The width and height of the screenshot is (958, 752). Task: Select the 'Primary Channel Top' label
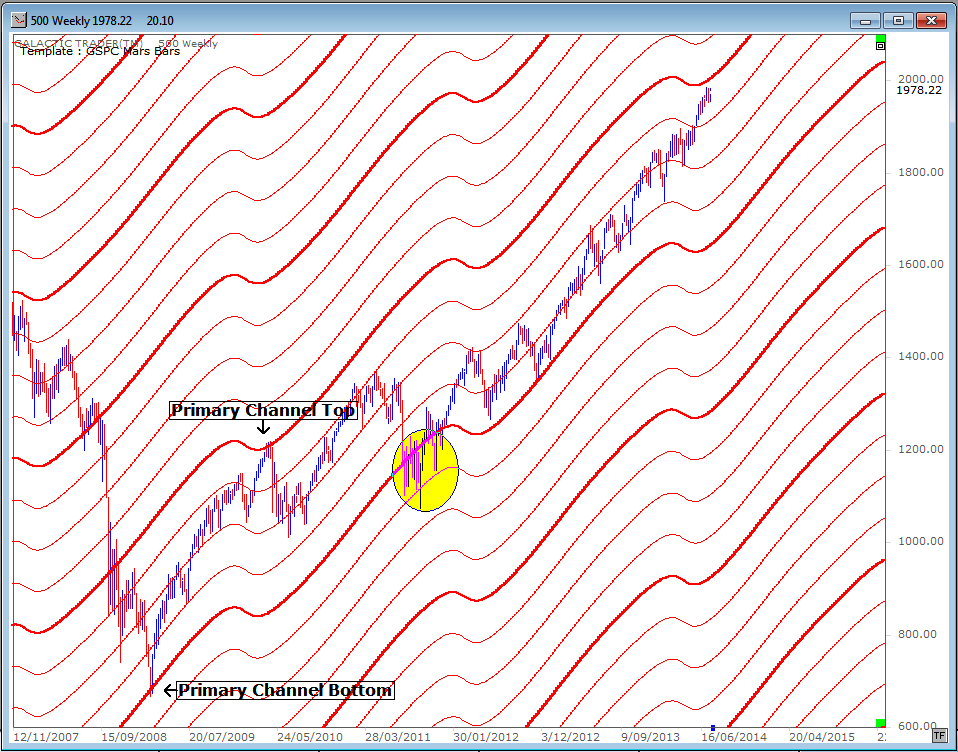coord(263,410)
